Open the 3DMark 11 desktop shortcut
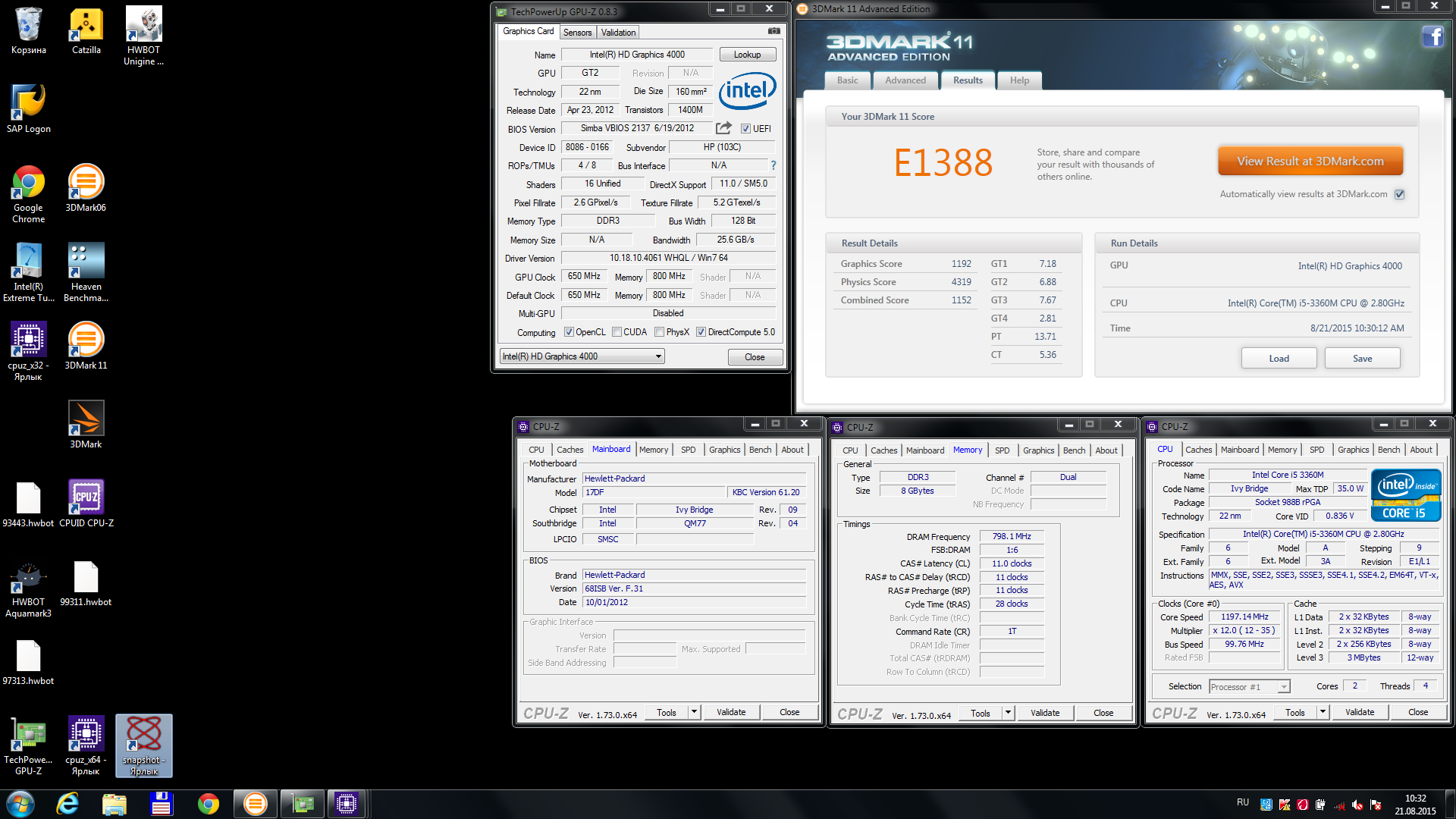This screenshot has height=819, width=1456. pyautogui.click(x=86, y=345)
